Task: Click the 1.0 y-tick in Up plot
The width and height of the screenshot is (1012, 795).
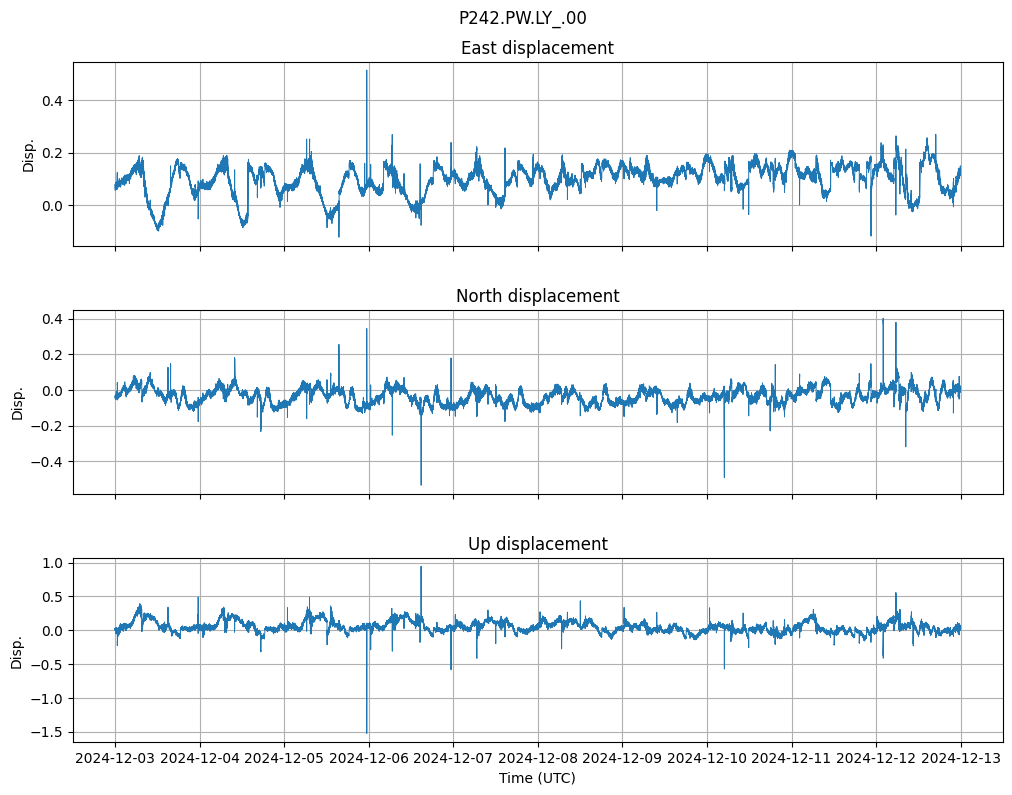Action: [x=53, y=563]
